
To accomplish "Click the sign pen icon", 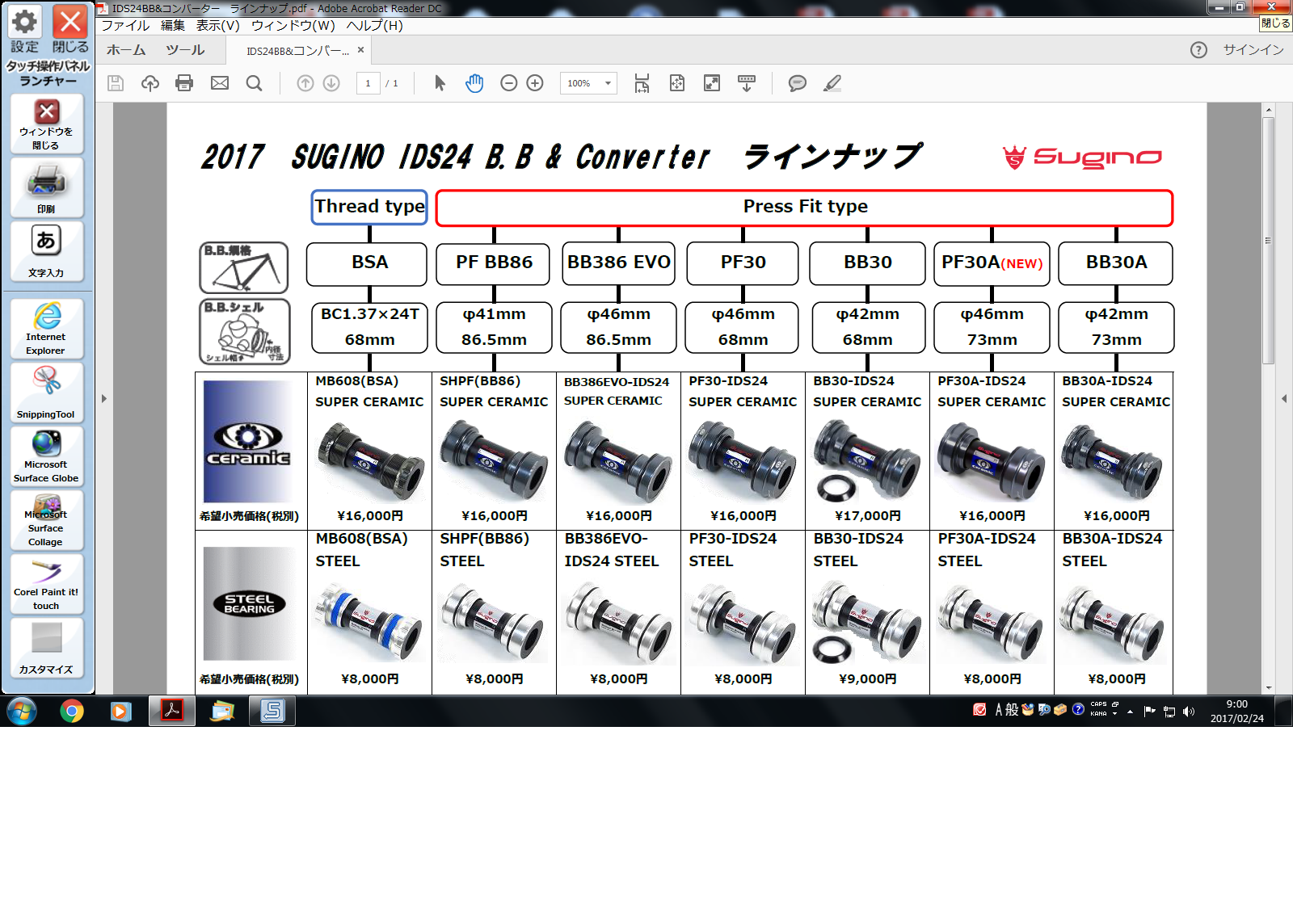I will point(832,83).
